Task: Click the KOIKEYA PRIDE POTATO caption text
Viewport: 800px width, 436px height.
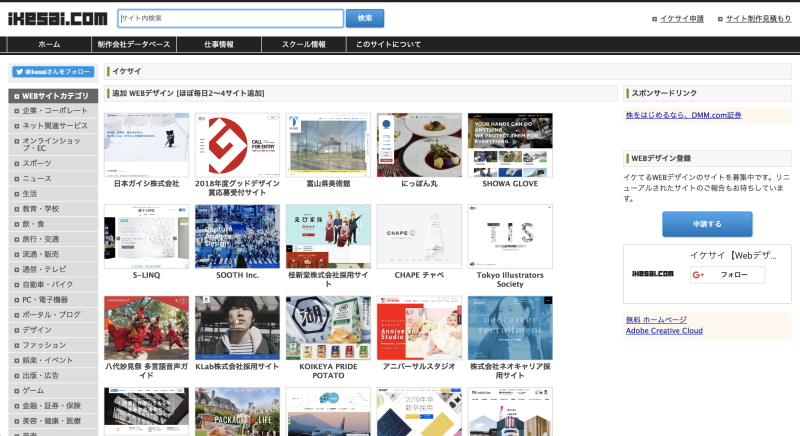Action: coord(328,371)
